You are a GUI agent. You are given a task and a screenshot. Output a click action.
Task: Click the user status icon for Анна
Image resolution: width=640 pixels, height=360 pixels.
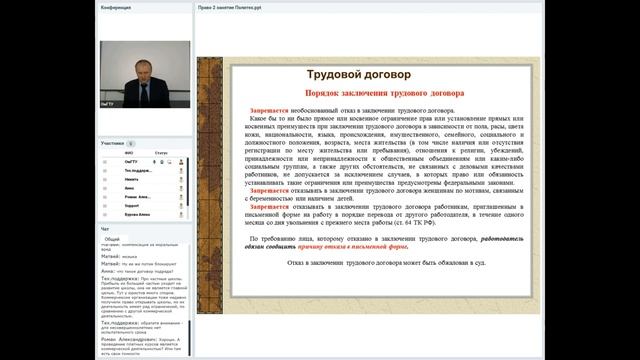(x=181, y=188)
